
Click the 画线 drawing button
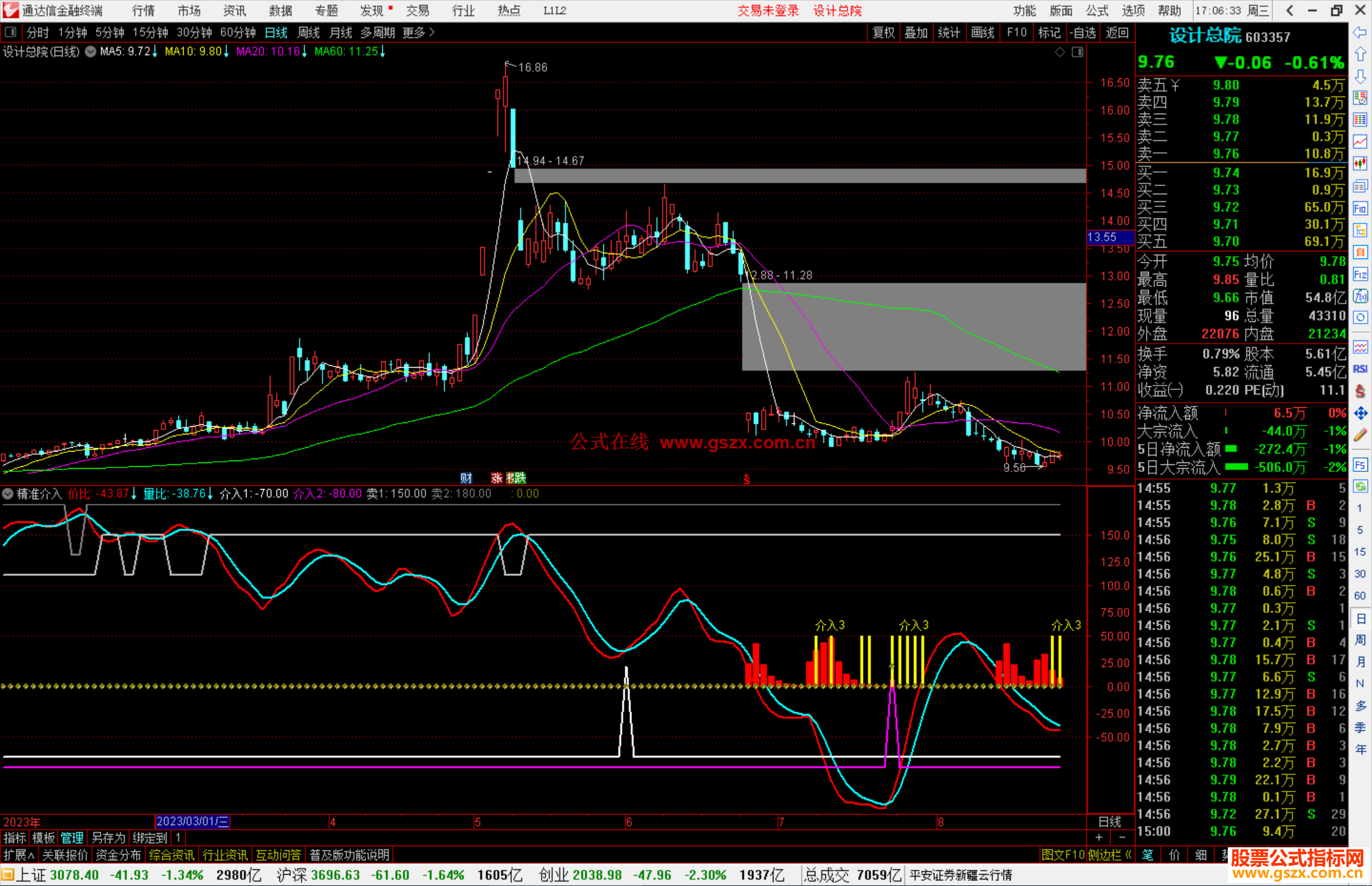[x=982, y=32]
